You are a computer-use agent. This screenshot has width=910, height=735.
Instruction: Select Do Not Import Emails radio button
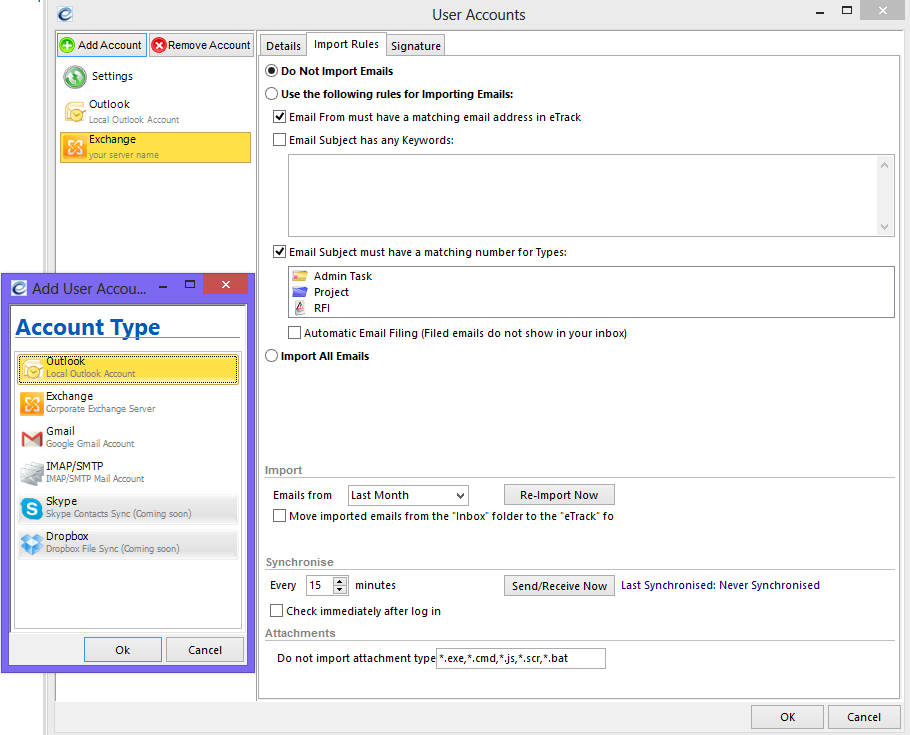[x=271, y=71]
